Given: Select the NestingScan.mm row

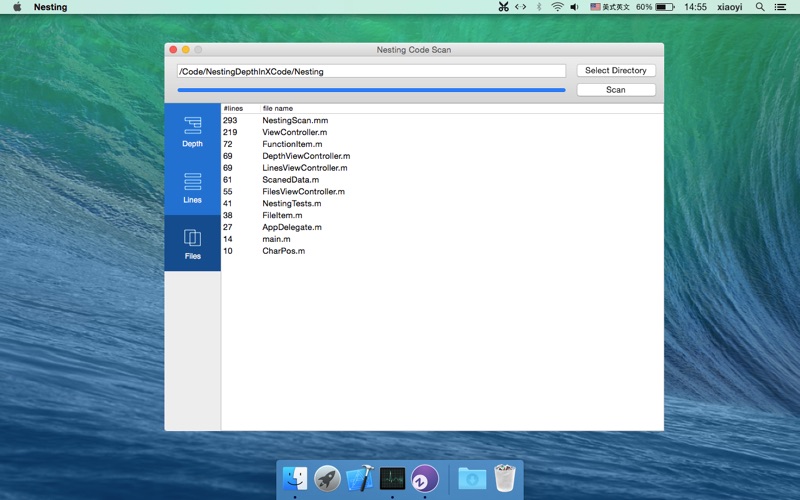Looking at the screenshot, I should [442, 120].
